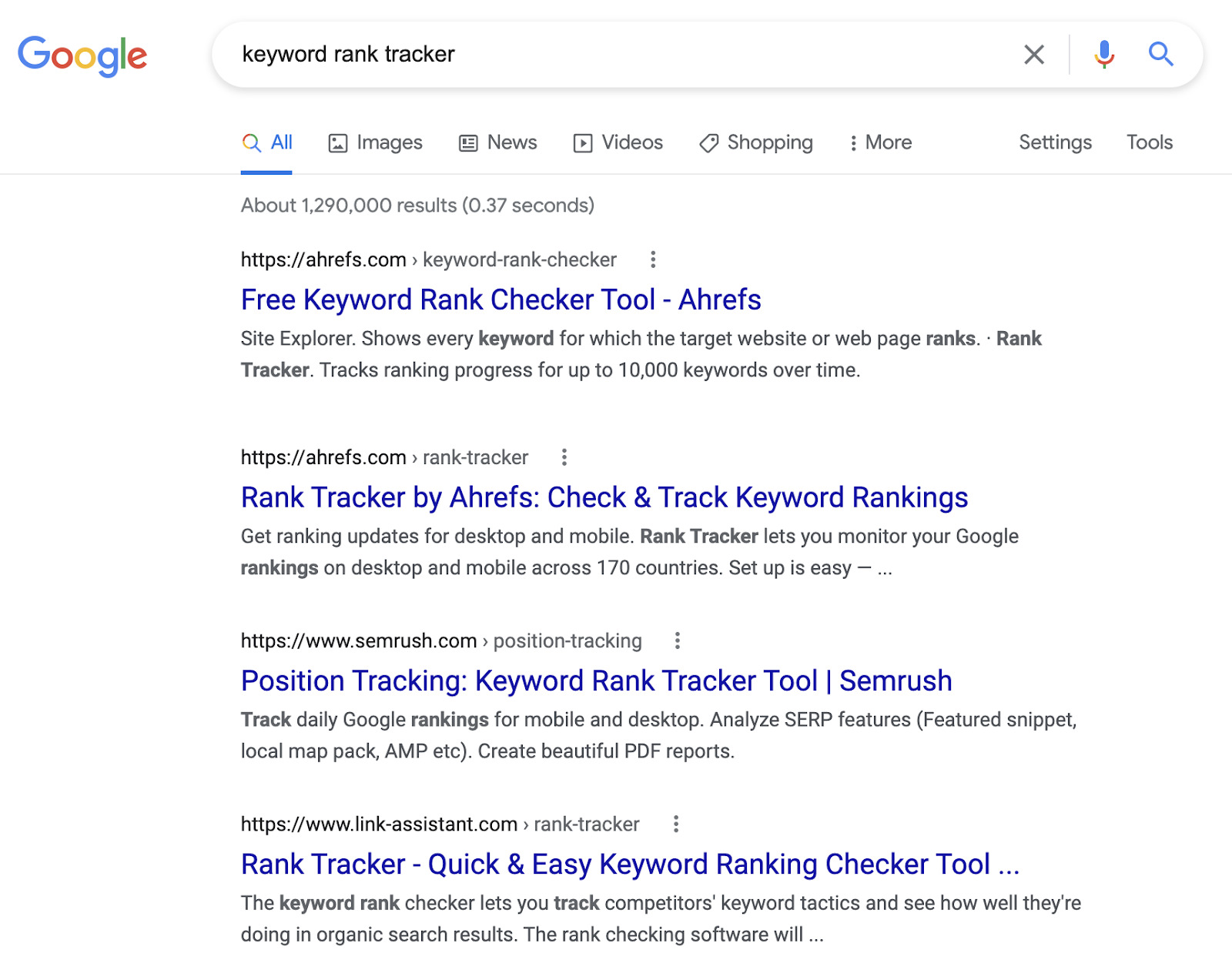Open search Tools
Screen dimensions: 1232x960
tap(1149, 142)
